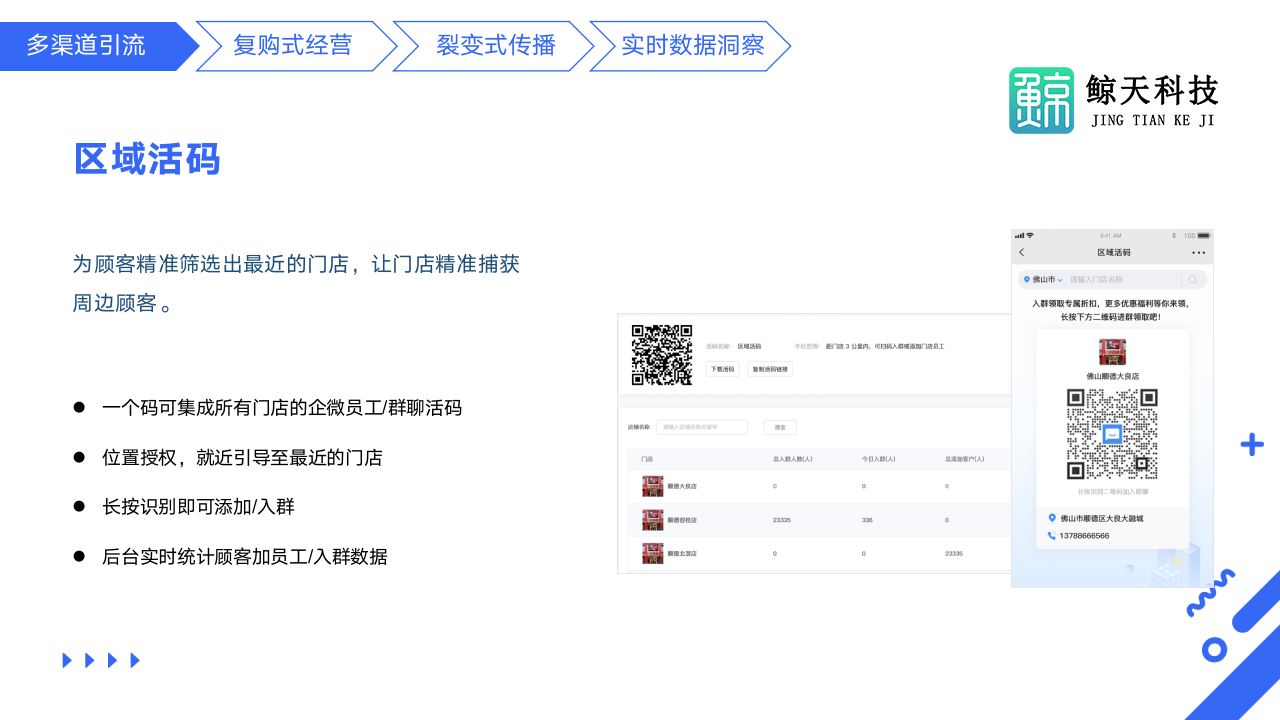Click the search magnifier icon on phone
Screen dimensions: 1280x720
tap(1193, 280)
